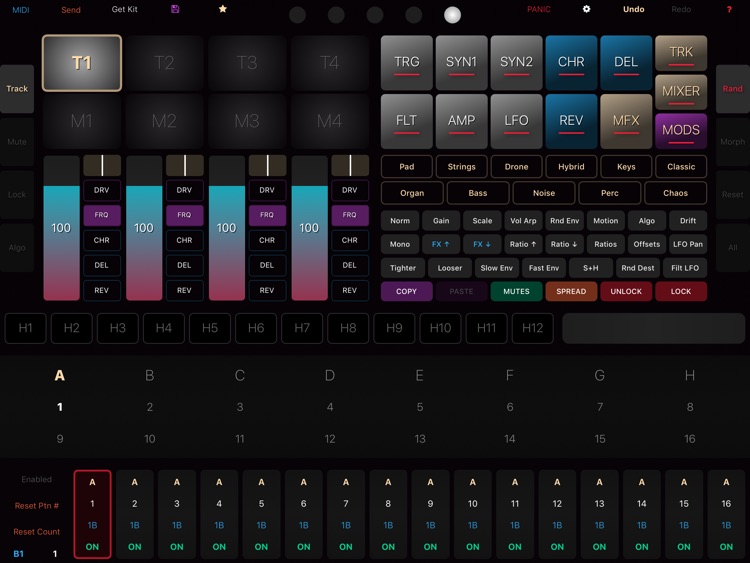This screenshot has width=750, height=563.
Task: Hit the PANIC button
Action: coord(539,9)
